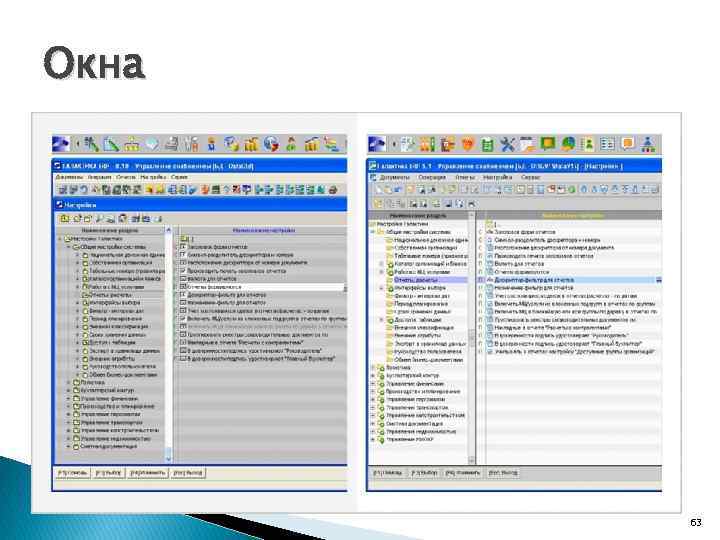Click right window tree scrollbar down arrow
Image resolution: width=720 pixels, height=540 pixels.
pos(472,460)
